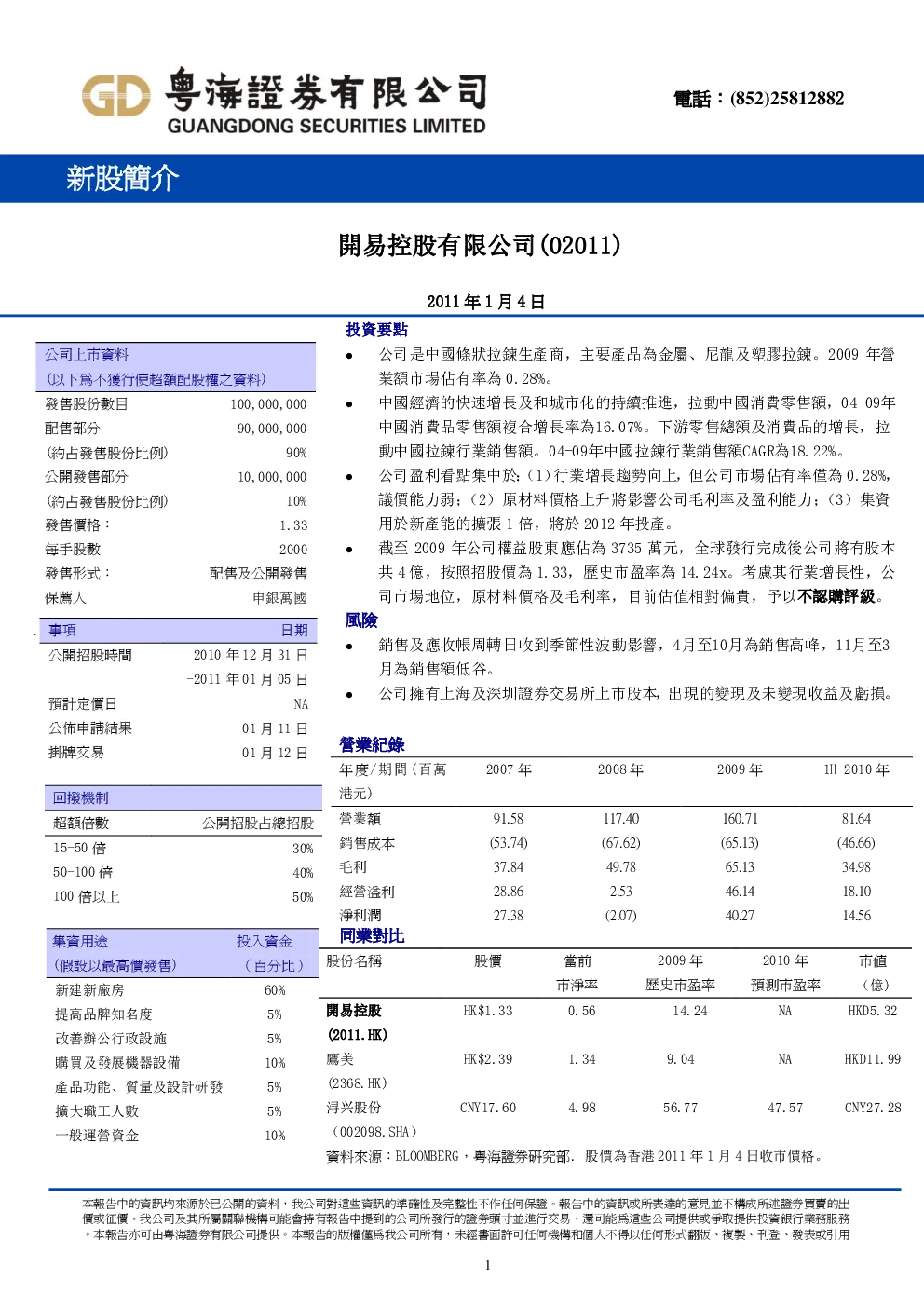This screenshot has height=1307, width=924.
Task: Click the share price CNY17.60
Action: pos(488,1108)
